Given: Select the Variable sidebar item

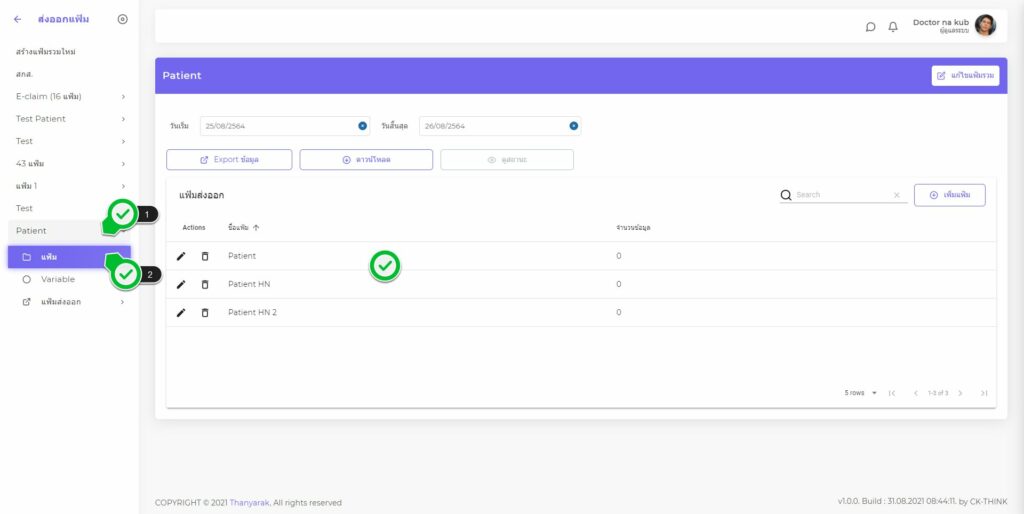Looking at the screenshot, I should (x=57, y=279).
